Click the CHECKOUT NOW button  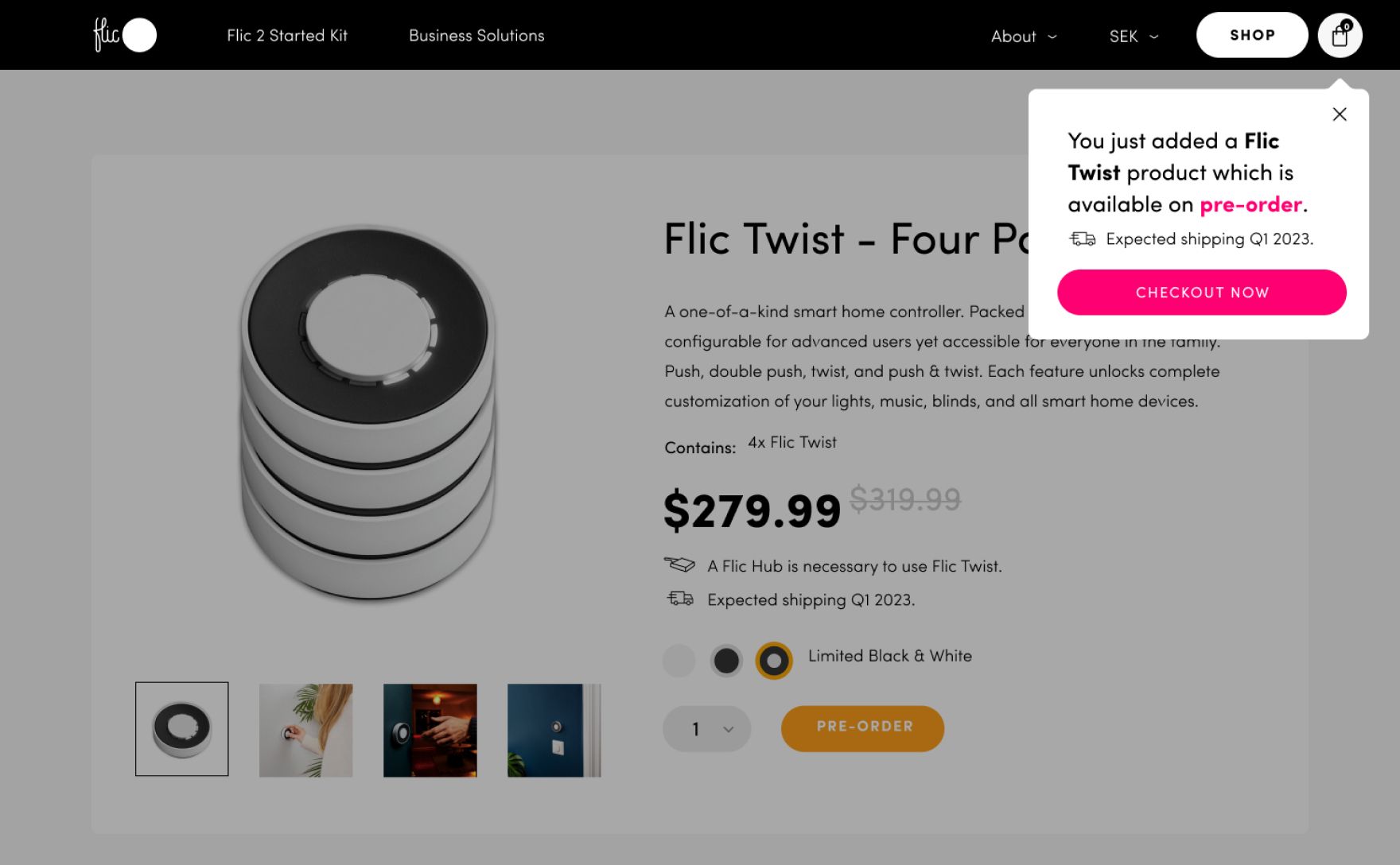pyautogui.click(x=1201, y=292)
